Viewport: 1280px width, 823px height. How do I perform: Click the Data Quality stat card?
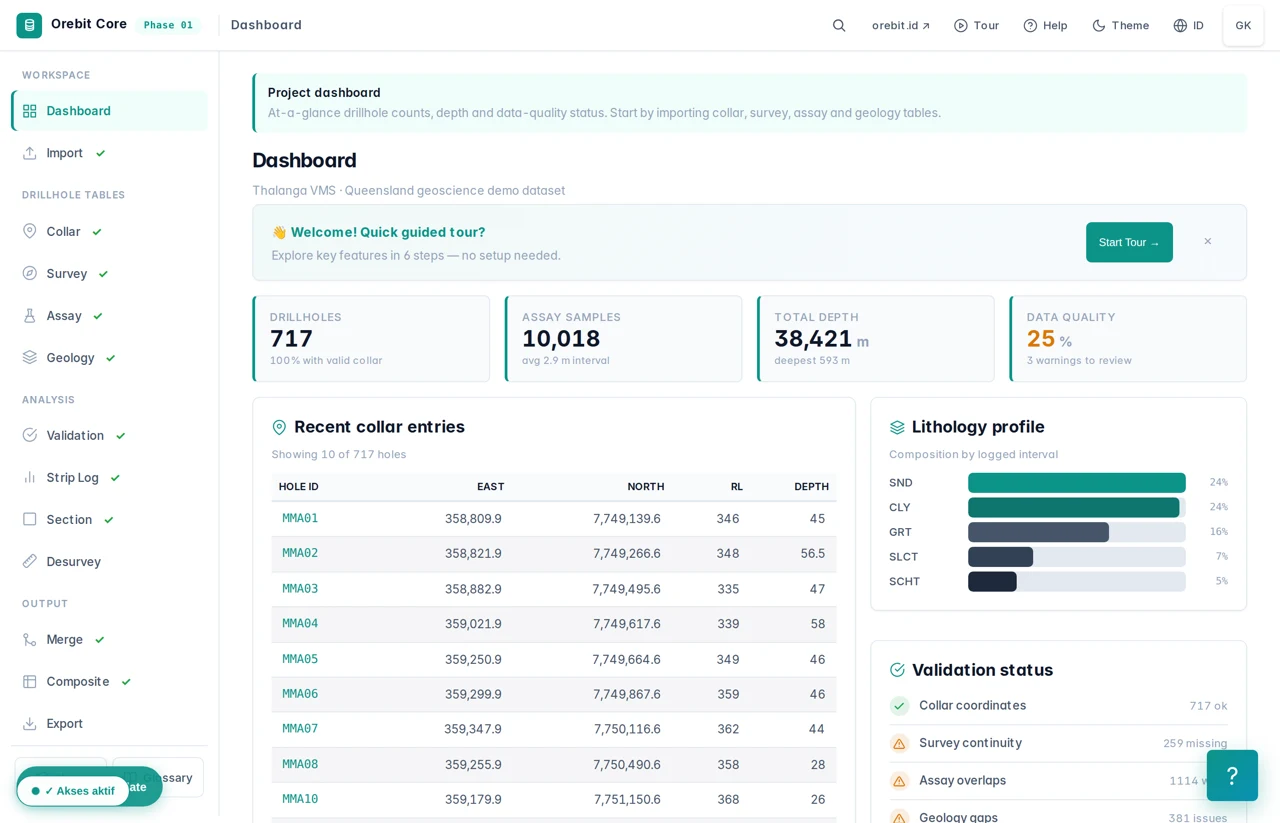[x=1128, y=339]
